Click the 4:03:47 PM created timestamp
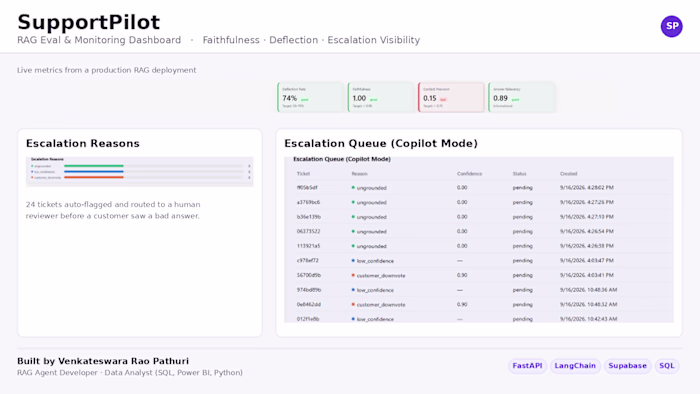Screen dimensions: 700x394 point(587,261)
